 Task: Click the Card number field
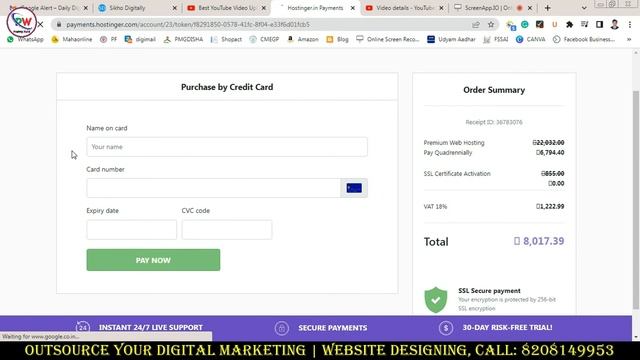213,188
